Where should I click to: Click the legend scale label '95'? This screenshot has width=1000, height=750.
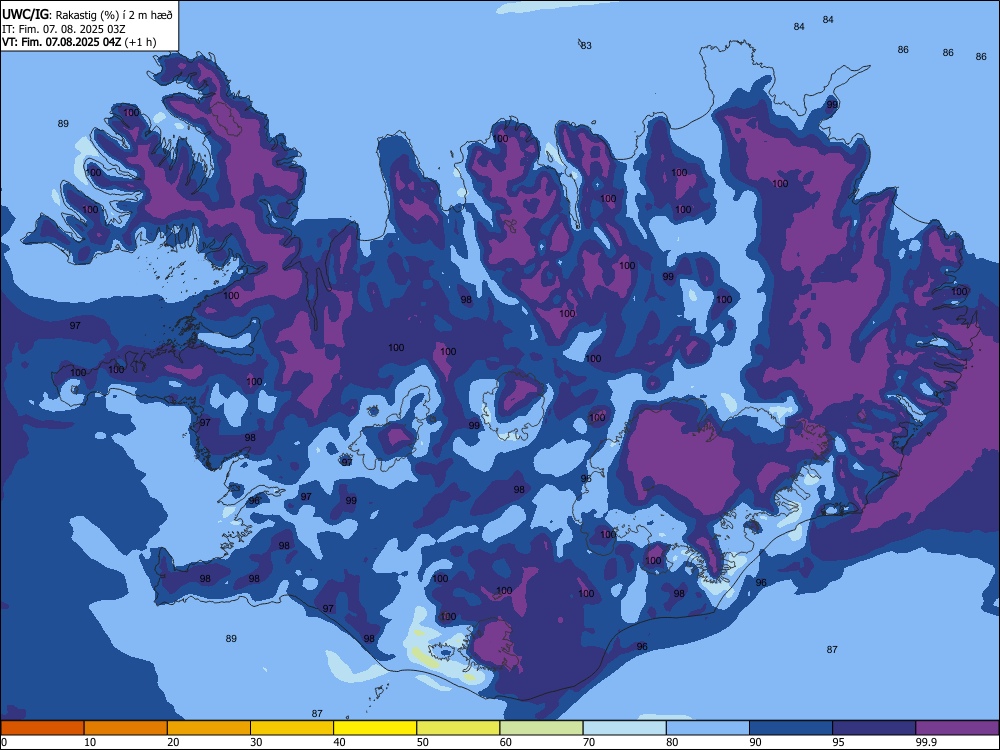point(839,742)
